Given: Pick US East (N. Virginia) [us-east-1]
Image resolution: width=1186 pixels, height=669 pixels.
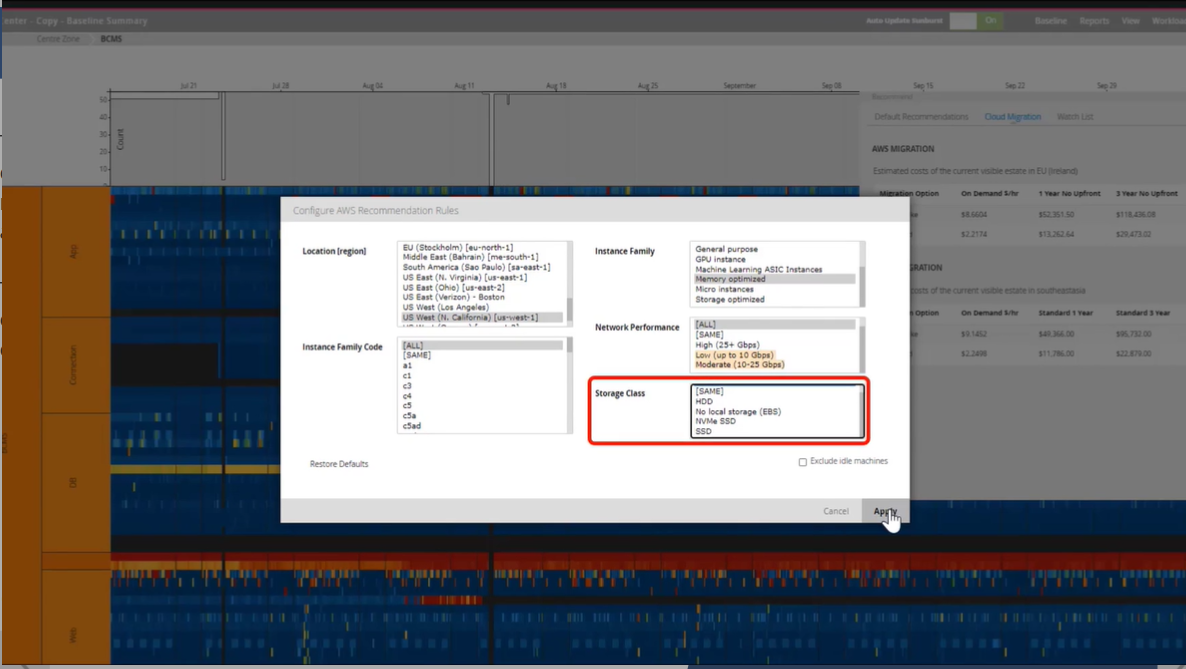Looking at the screenshot, I should 464,277.
